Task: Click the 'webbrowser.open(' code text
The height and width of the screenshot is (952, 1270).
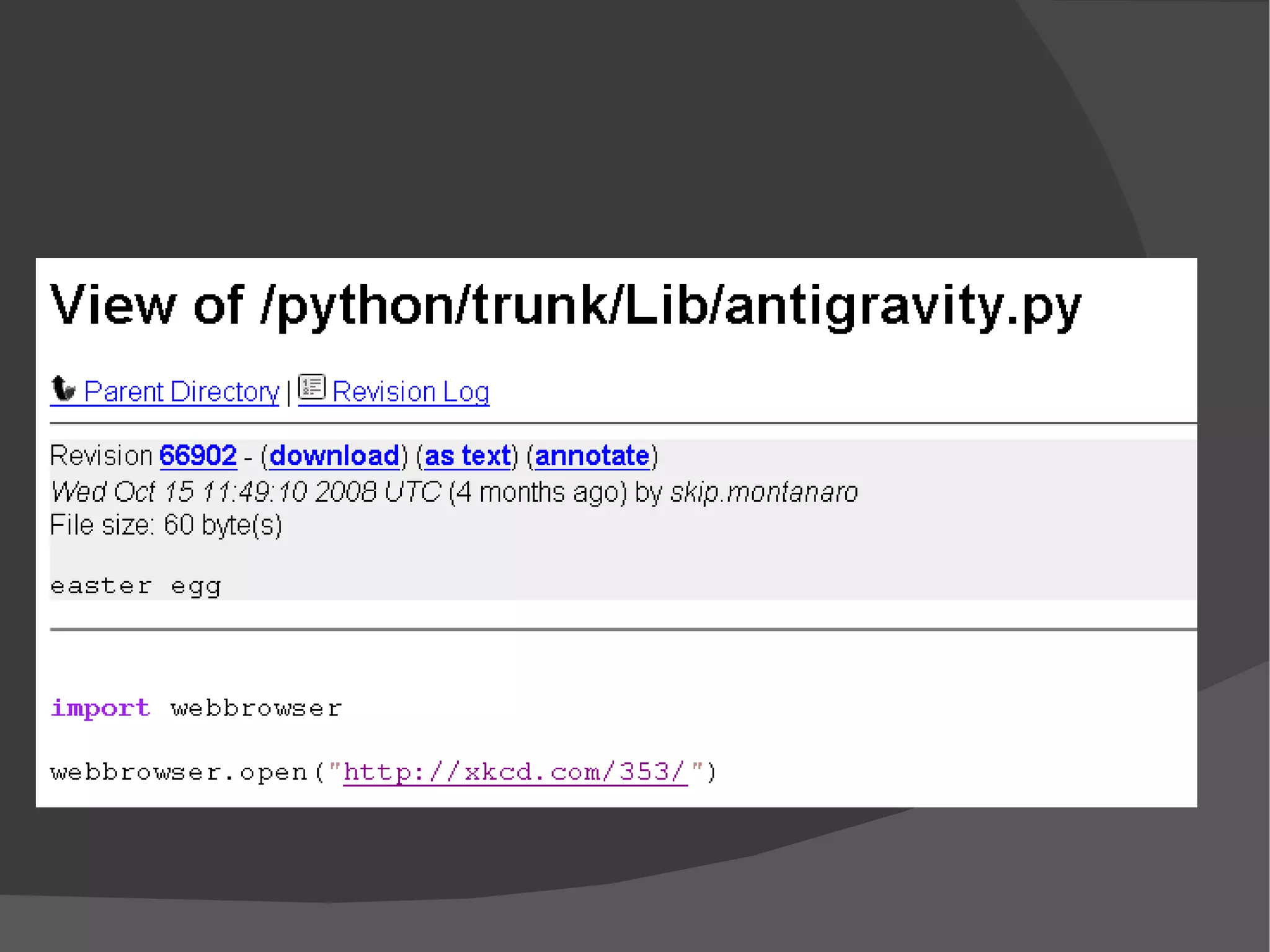Action: 186,773
